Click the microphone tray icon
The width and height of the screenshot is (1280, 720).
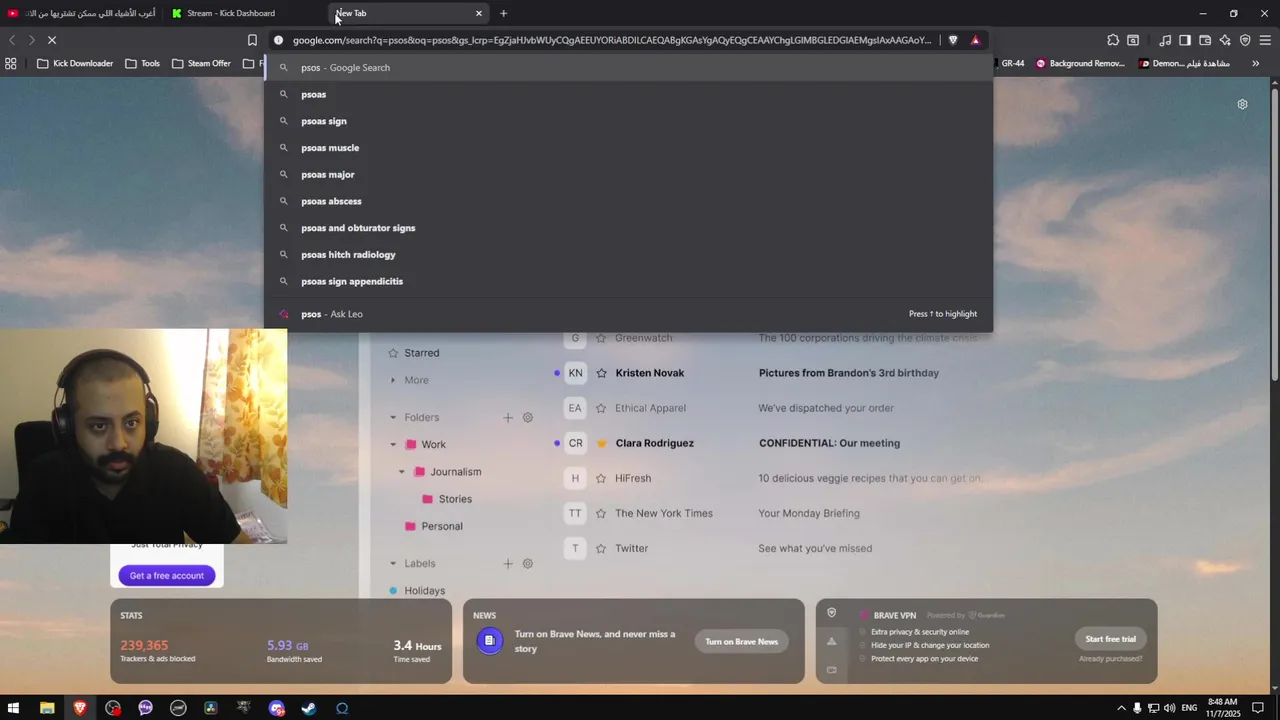click(x=1137, y=708)
